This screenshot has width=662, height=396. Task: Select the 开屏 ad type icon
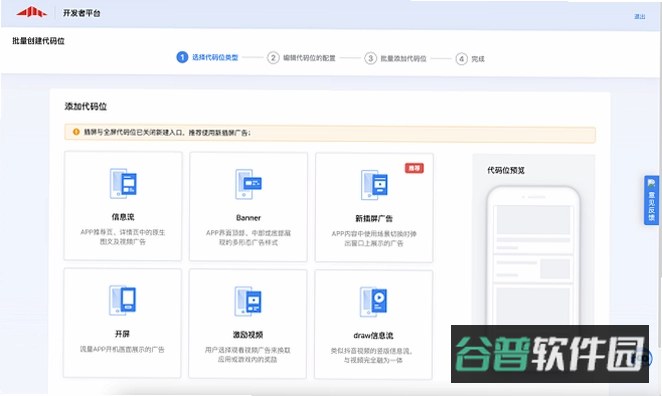click(x=122, y=300)
